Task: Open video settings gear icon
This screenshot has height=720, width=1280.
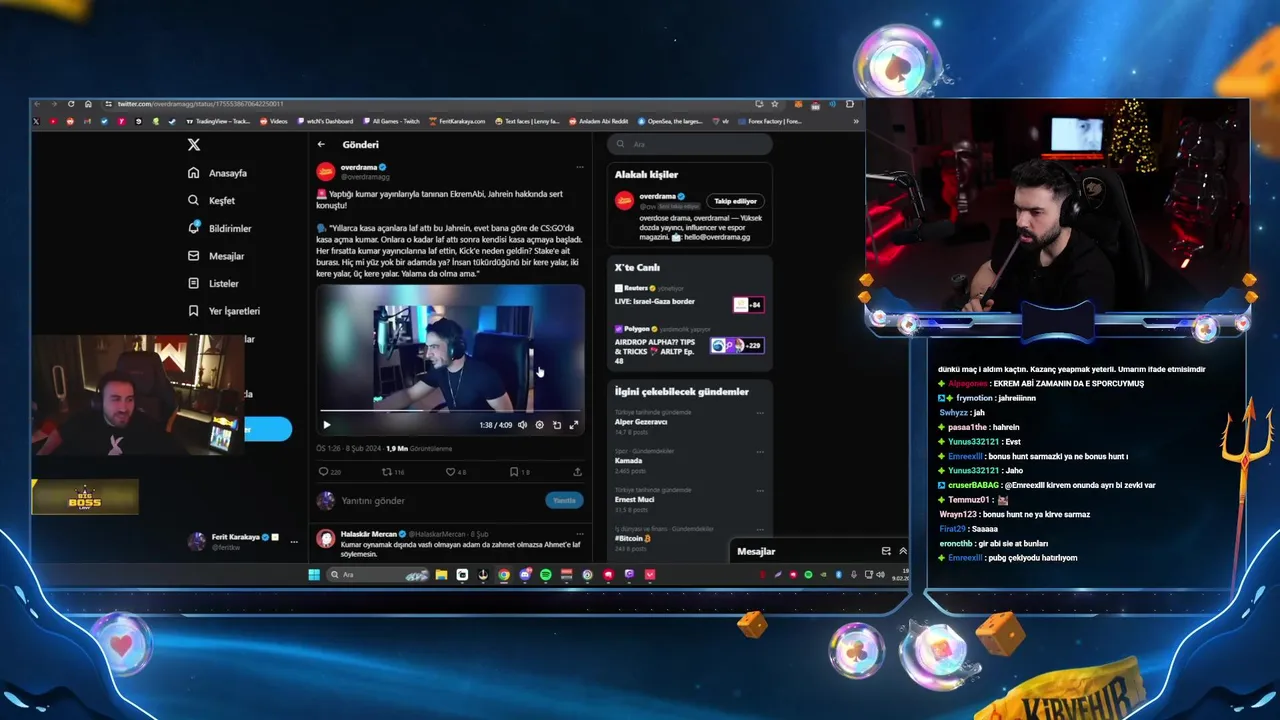Action: pos(539,425)
